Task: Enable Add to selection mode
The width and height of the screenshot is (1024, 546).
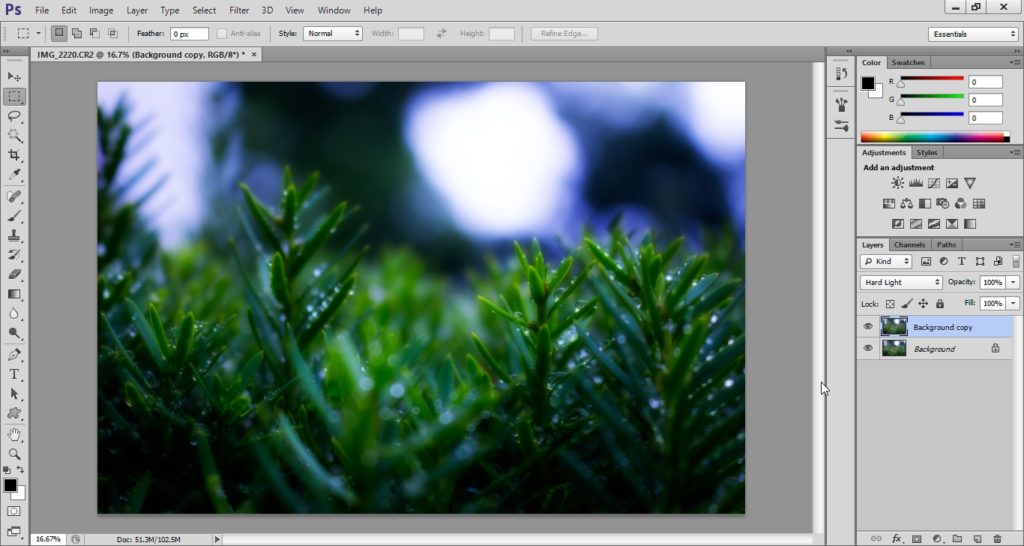Action: [x=76, y=33]
